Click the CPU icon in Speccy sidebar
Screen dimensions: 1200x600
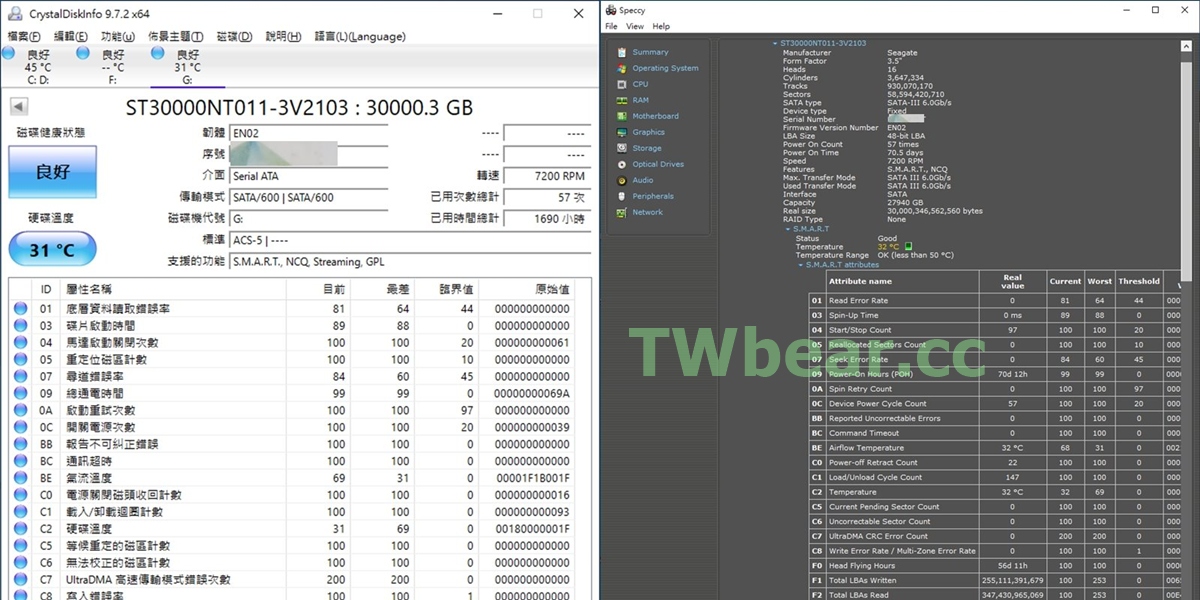coord(619,84)
